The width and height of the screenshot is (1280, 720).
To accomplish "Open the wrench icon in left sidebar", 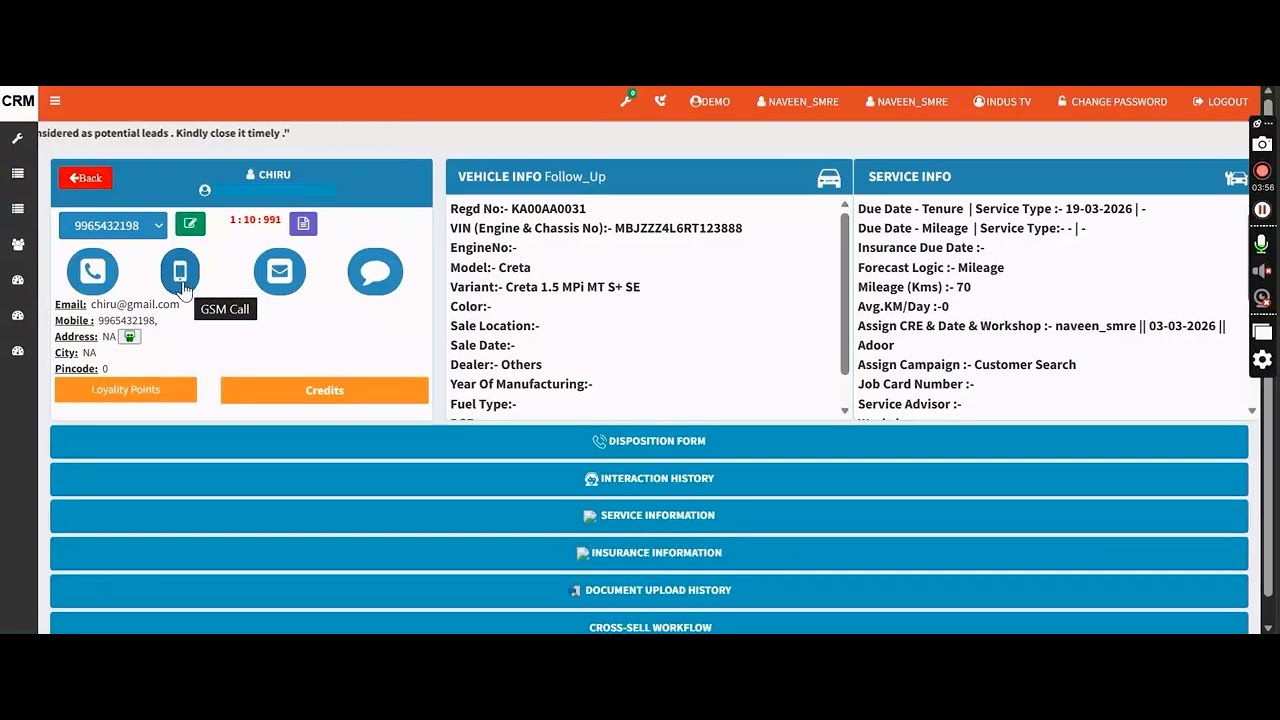I will pyautogui.click(x=17, y=138).
